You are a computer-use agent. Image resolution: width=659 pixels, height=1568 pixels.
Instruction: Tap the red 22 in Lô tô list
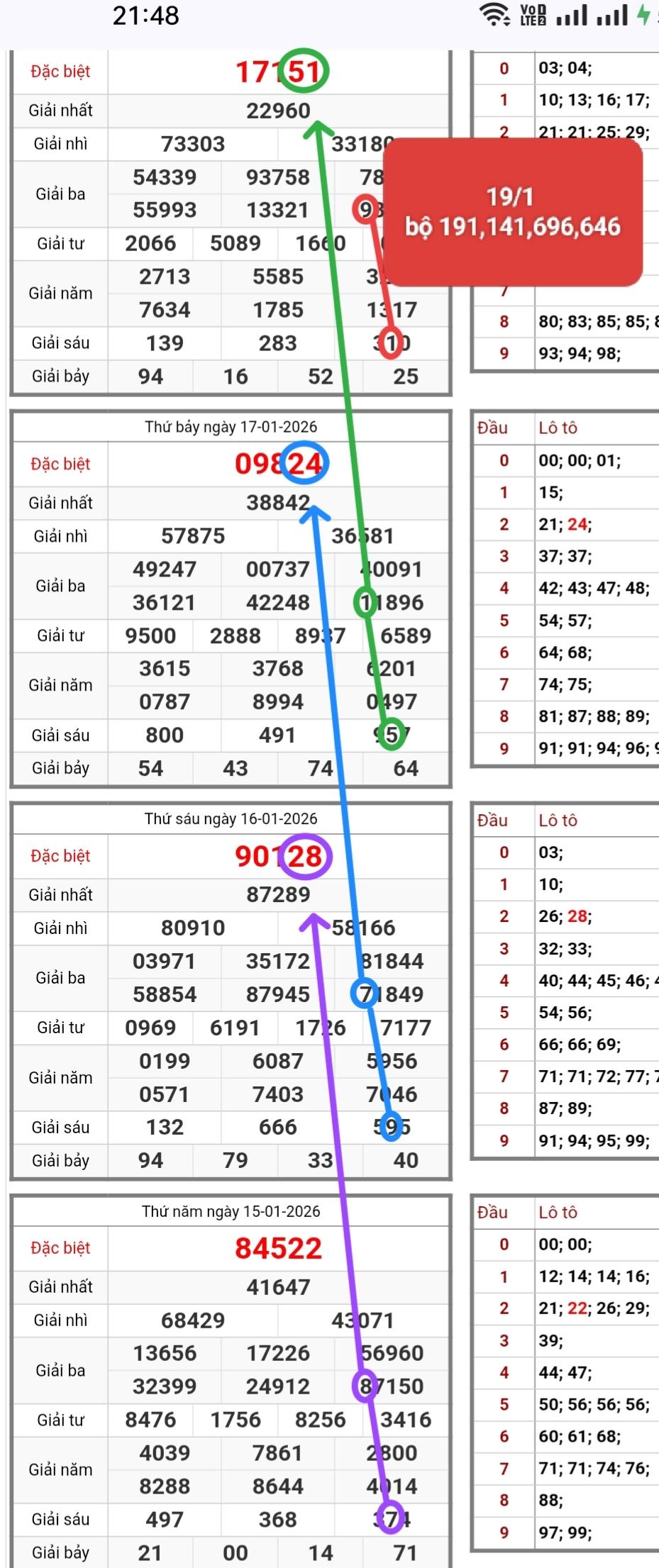[577, 1308]
